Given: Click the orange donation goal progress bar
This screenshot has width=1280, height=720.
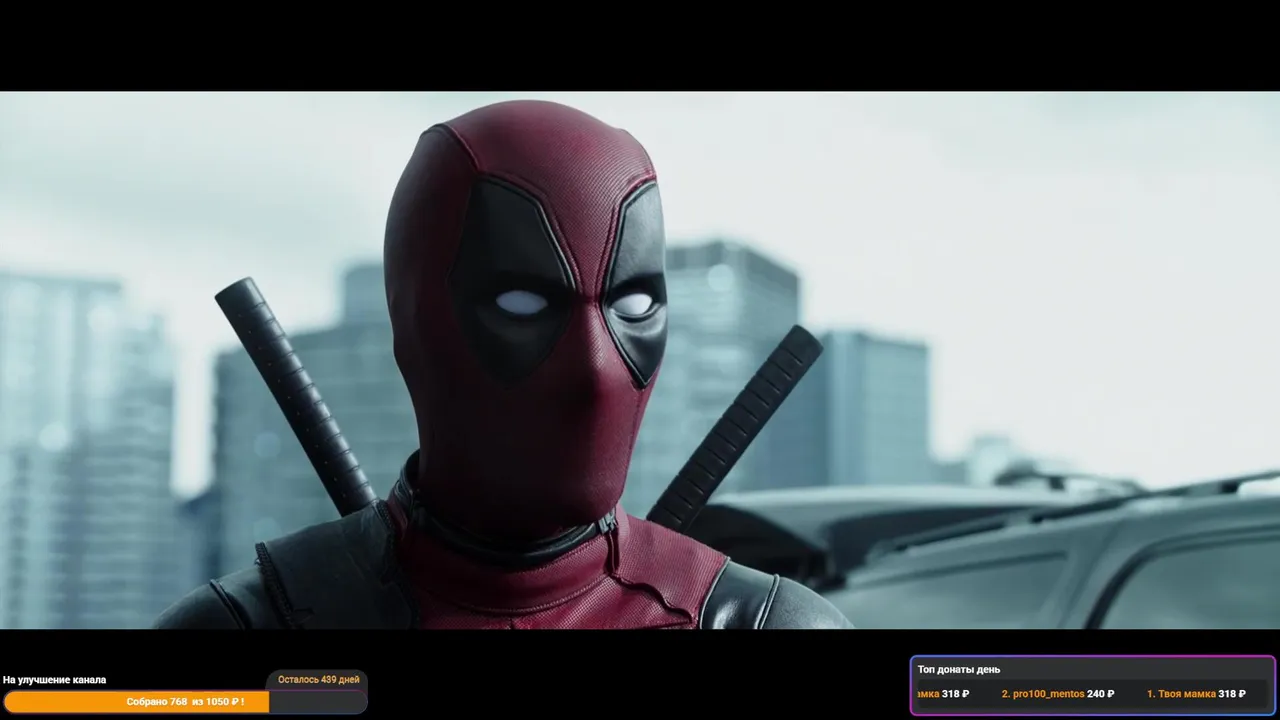Looking at the screenshot, I should pyautogui.click(x=185, y=702).
